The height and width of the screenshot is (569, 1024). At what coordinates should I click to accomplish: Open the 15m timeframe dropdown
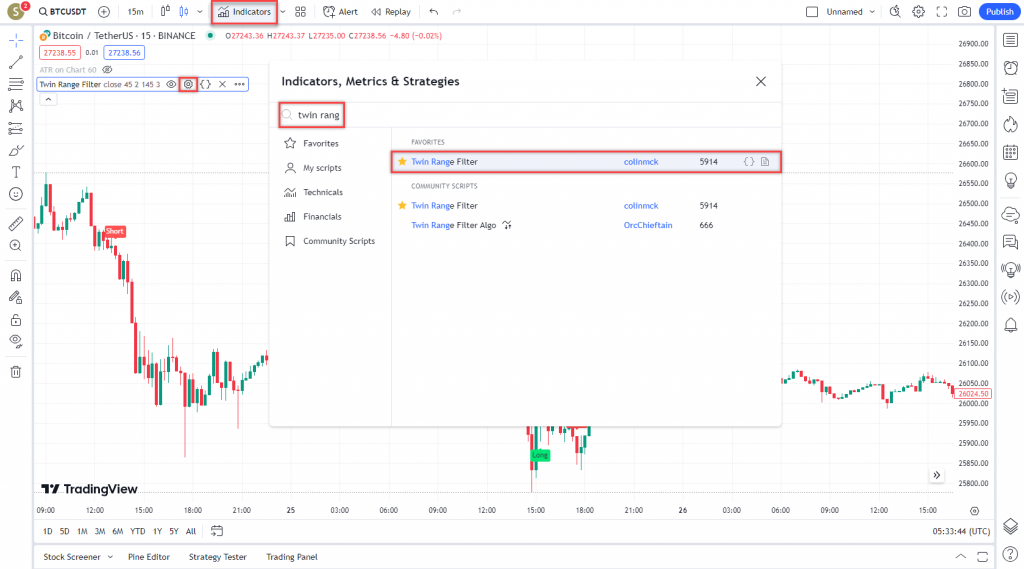(x=135, y=11)
